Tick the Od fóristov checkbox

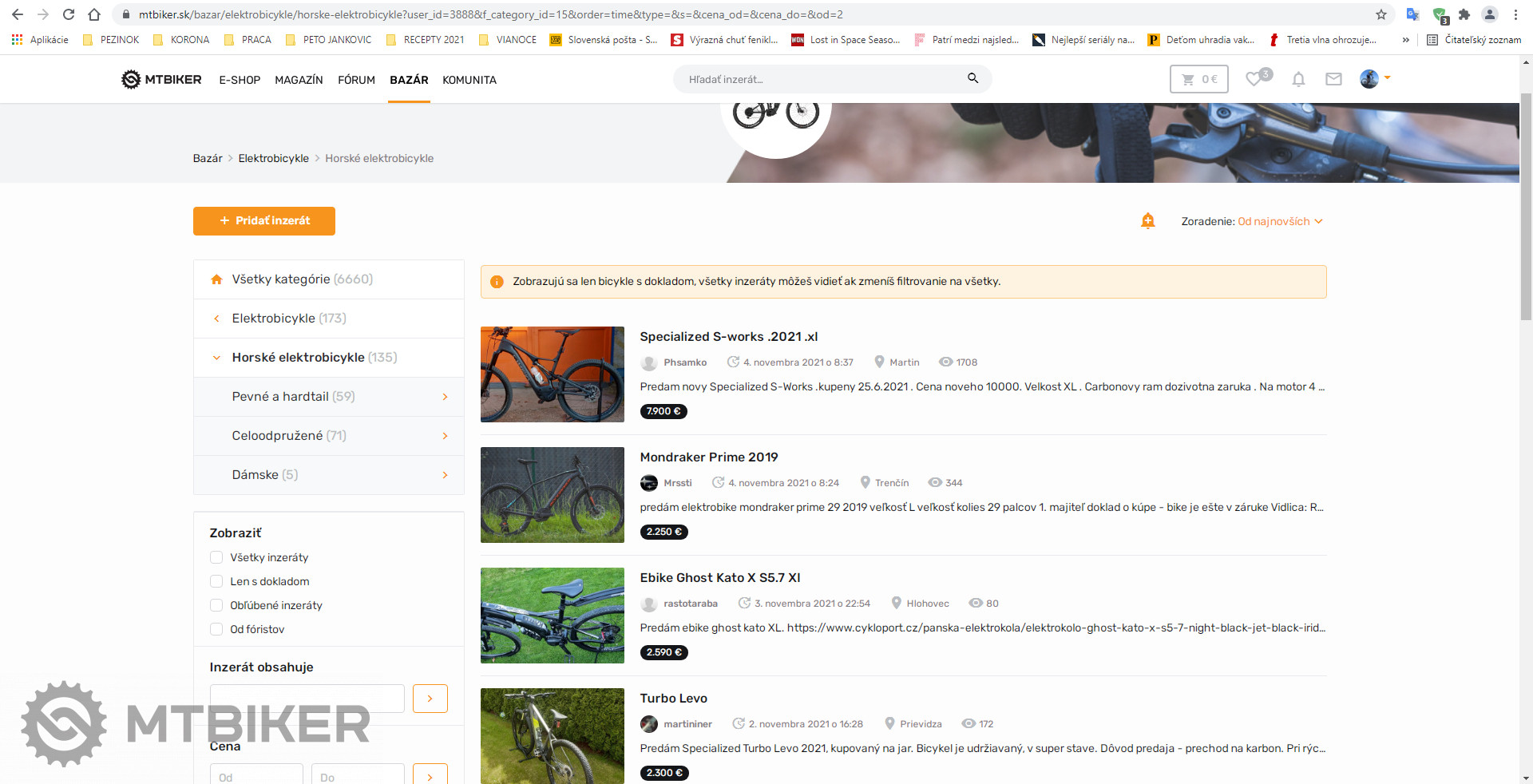(x=216, y=629)
